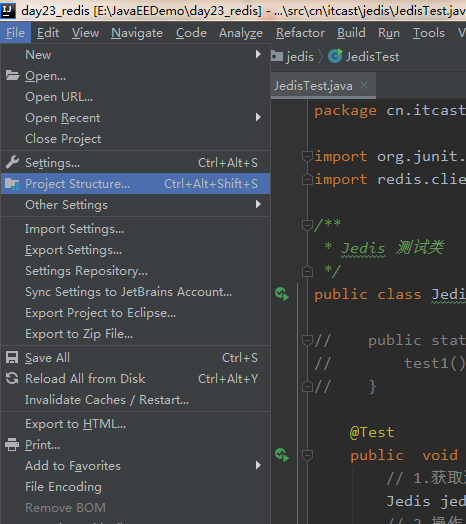Collapse the import block fold marker

307,156
